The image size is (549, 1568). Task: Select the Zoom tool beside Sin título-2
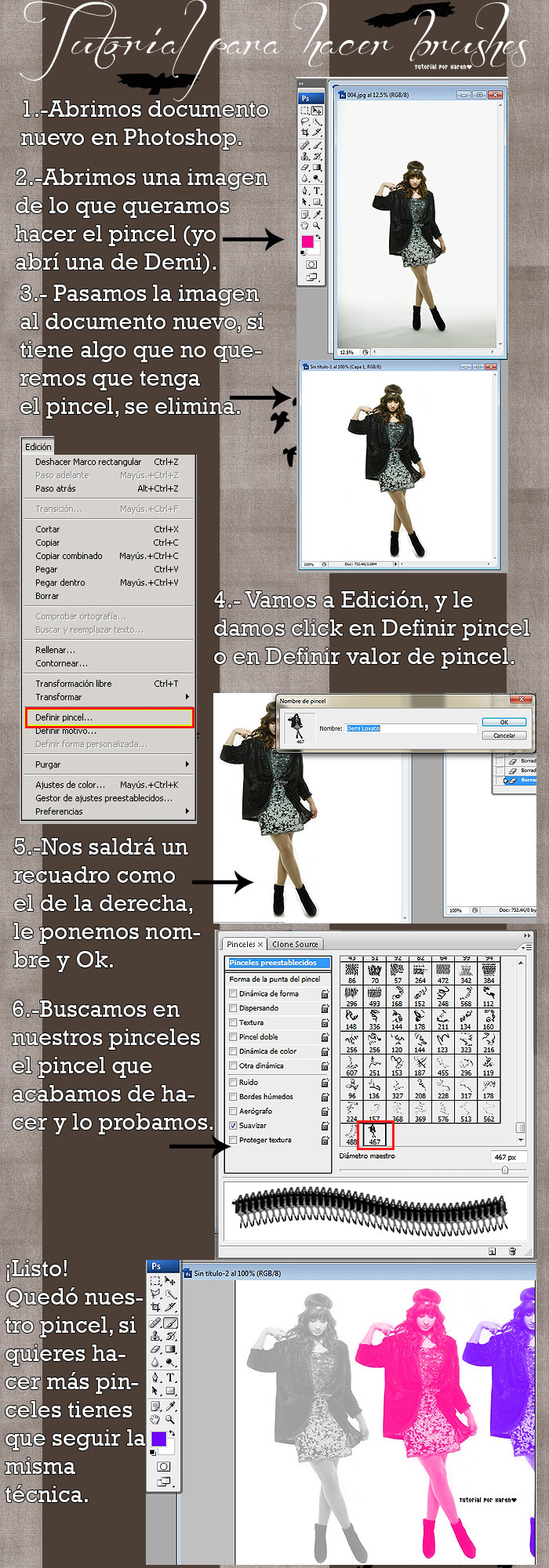point(169,1420)
